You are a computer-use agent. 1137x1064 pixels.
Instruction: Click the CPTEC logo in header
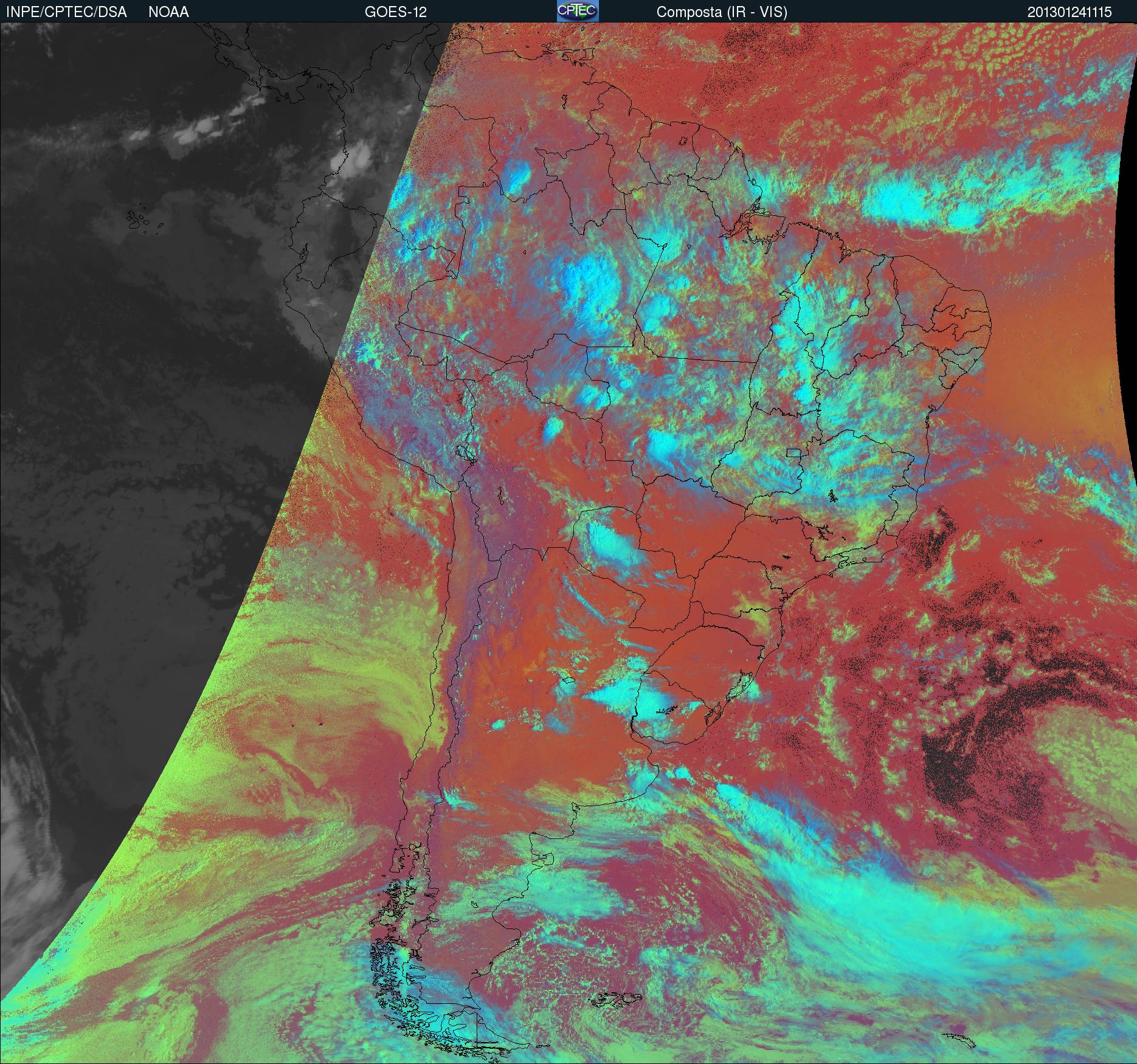pos(578,12)
